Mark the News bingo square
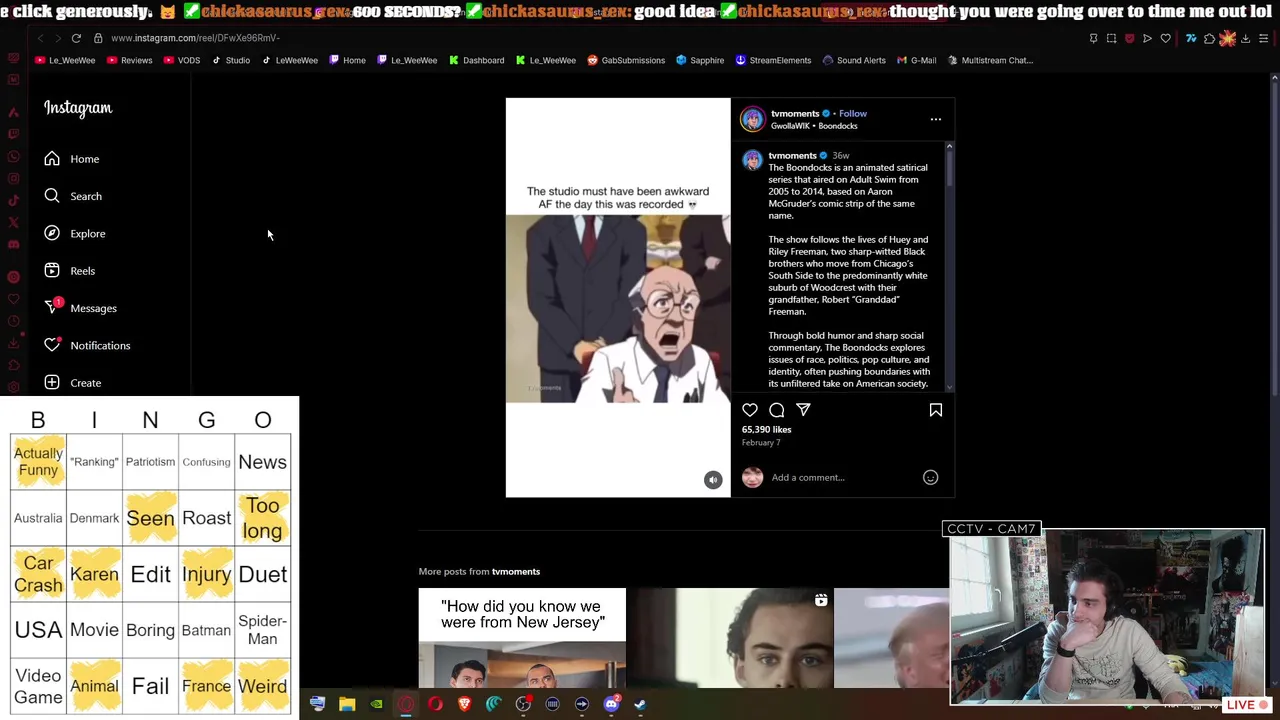The height and width of the screenshot is (720, 1280). 263,462
